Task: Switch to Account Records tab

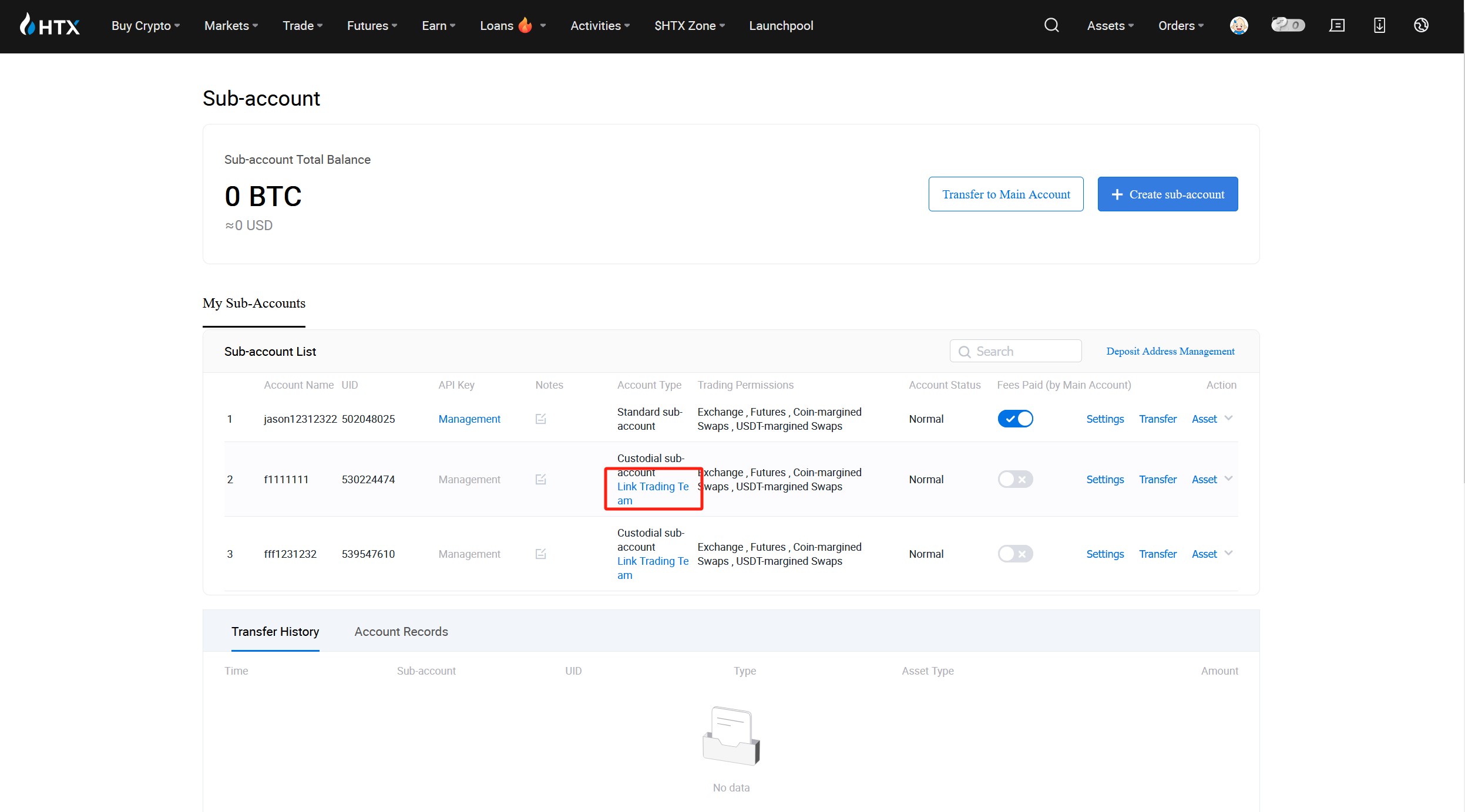Action: click(x=401, y=632)
